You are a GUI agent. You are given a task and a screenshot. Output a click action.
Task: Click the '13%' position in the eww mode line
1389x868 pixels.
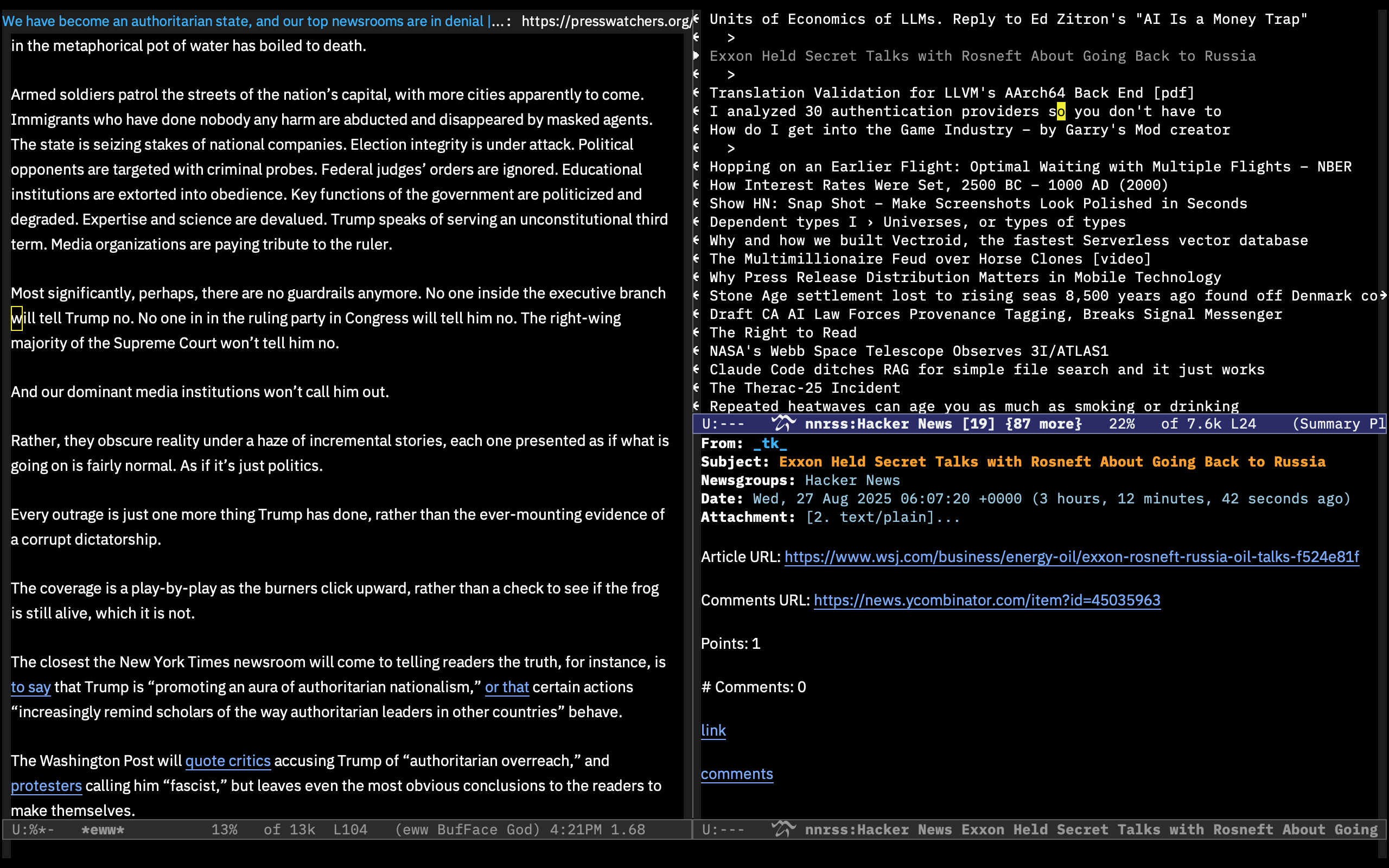(225, 829)
